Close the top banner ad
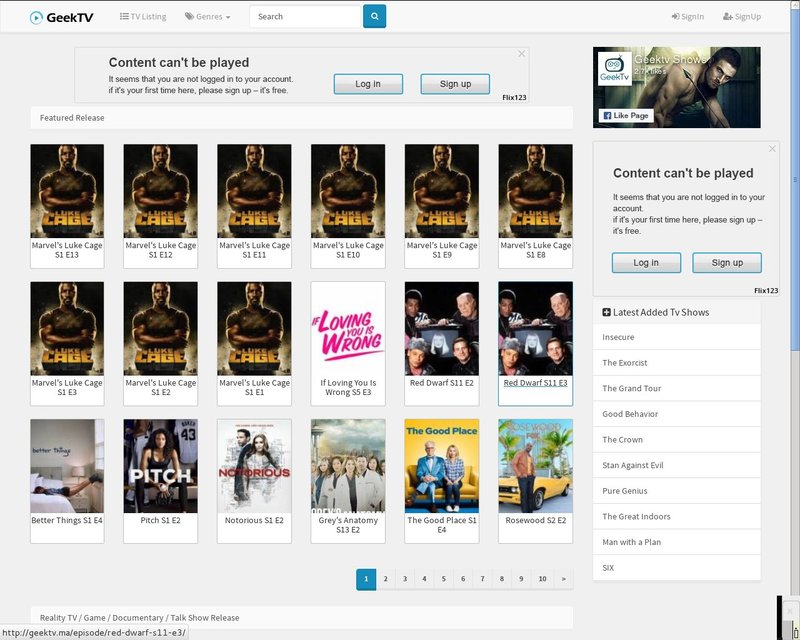 (x=521, y=54)
